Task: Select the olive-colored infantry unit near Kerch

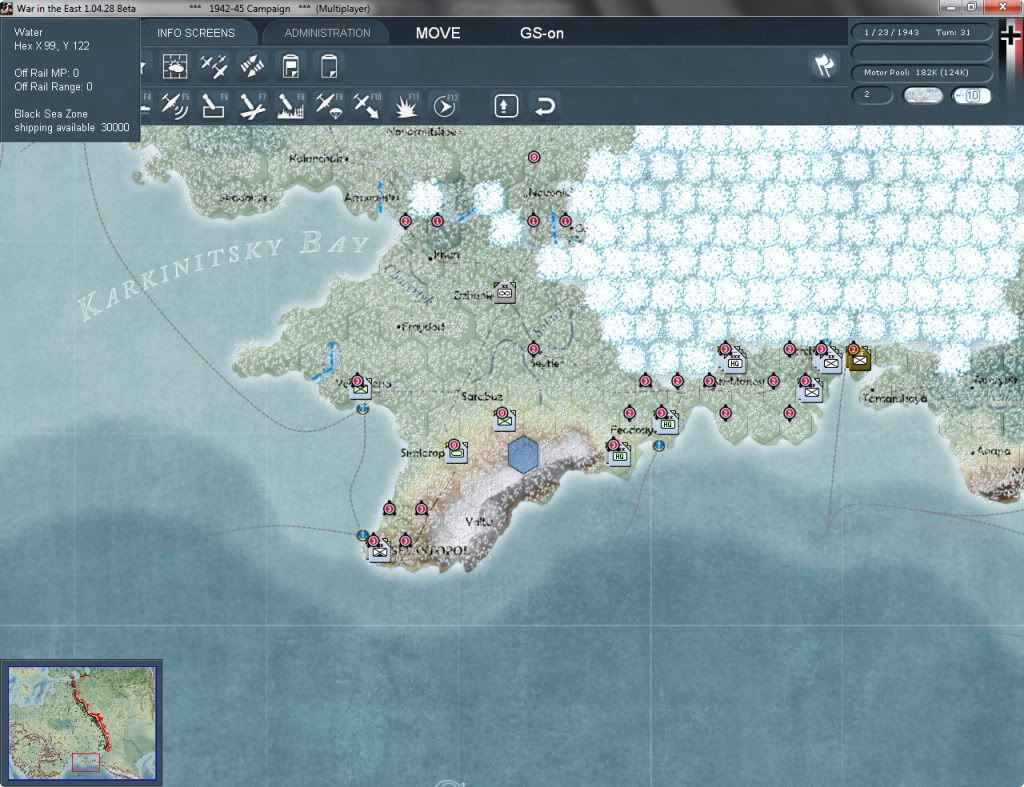Action: (859, 359)
